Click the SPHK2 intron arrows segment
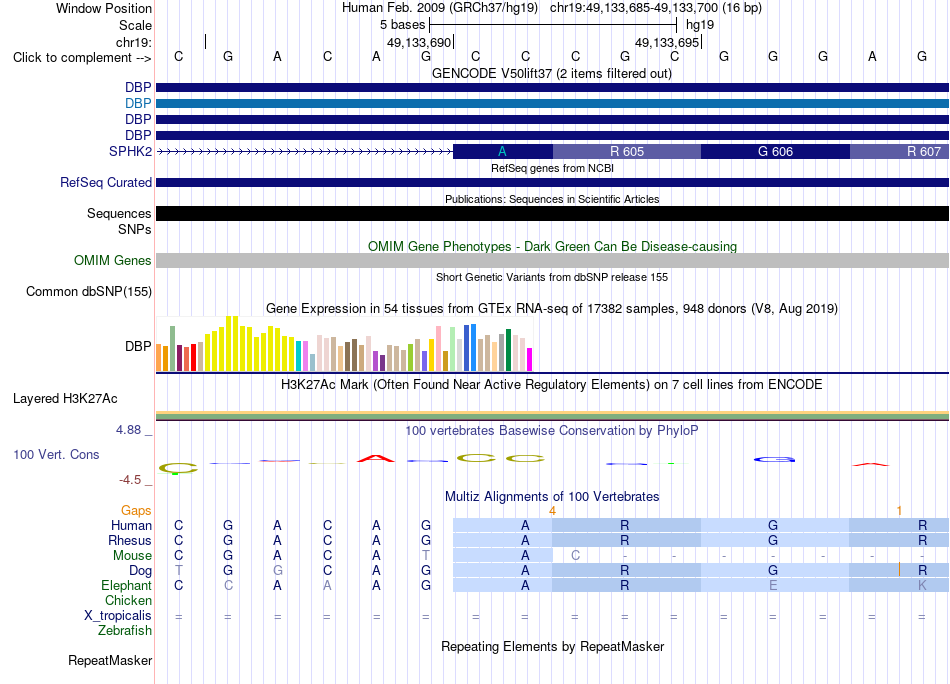950x684 pixels. (305, 151)
